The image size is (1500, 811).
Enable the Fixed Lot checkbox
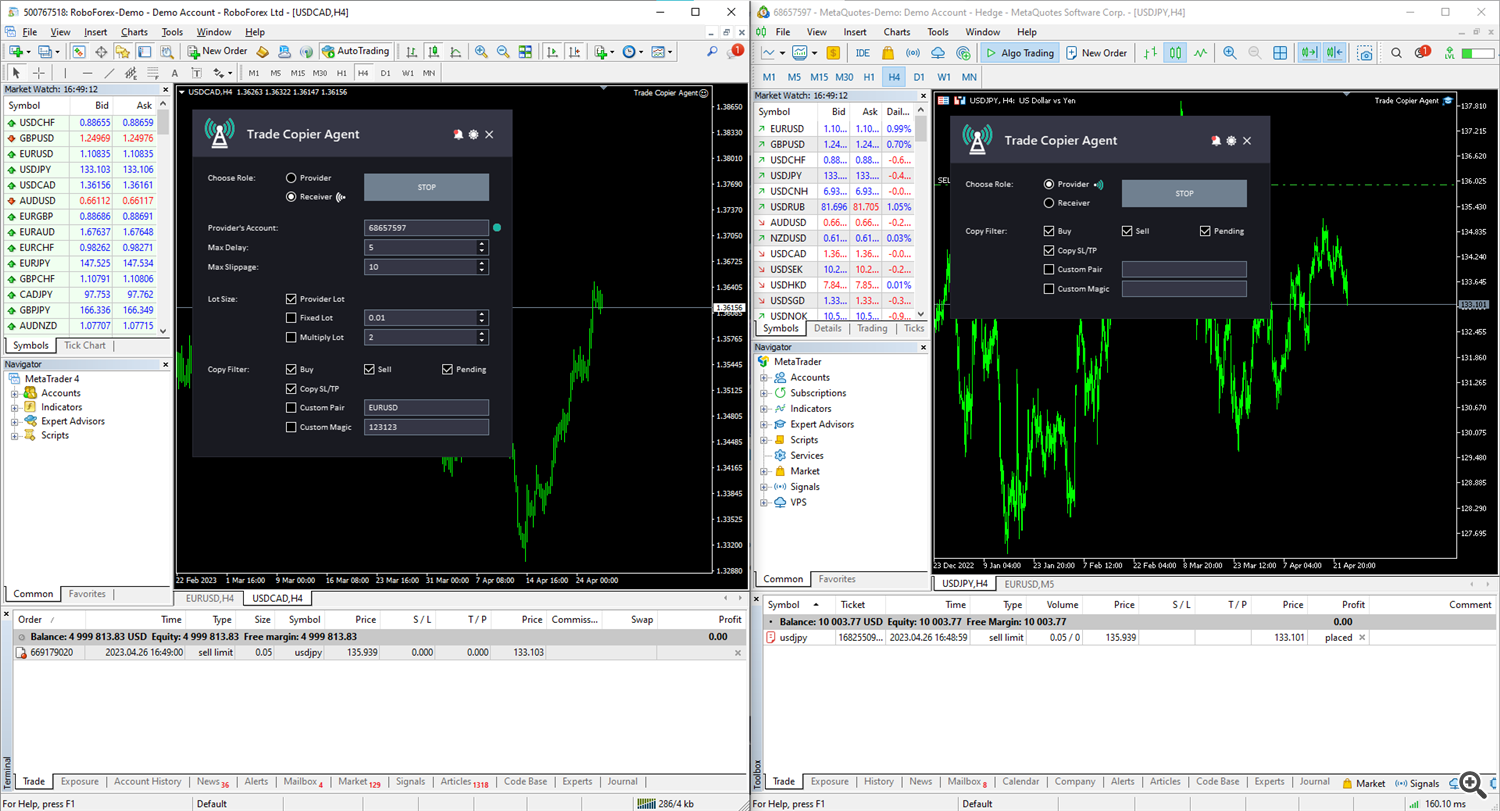291,318
